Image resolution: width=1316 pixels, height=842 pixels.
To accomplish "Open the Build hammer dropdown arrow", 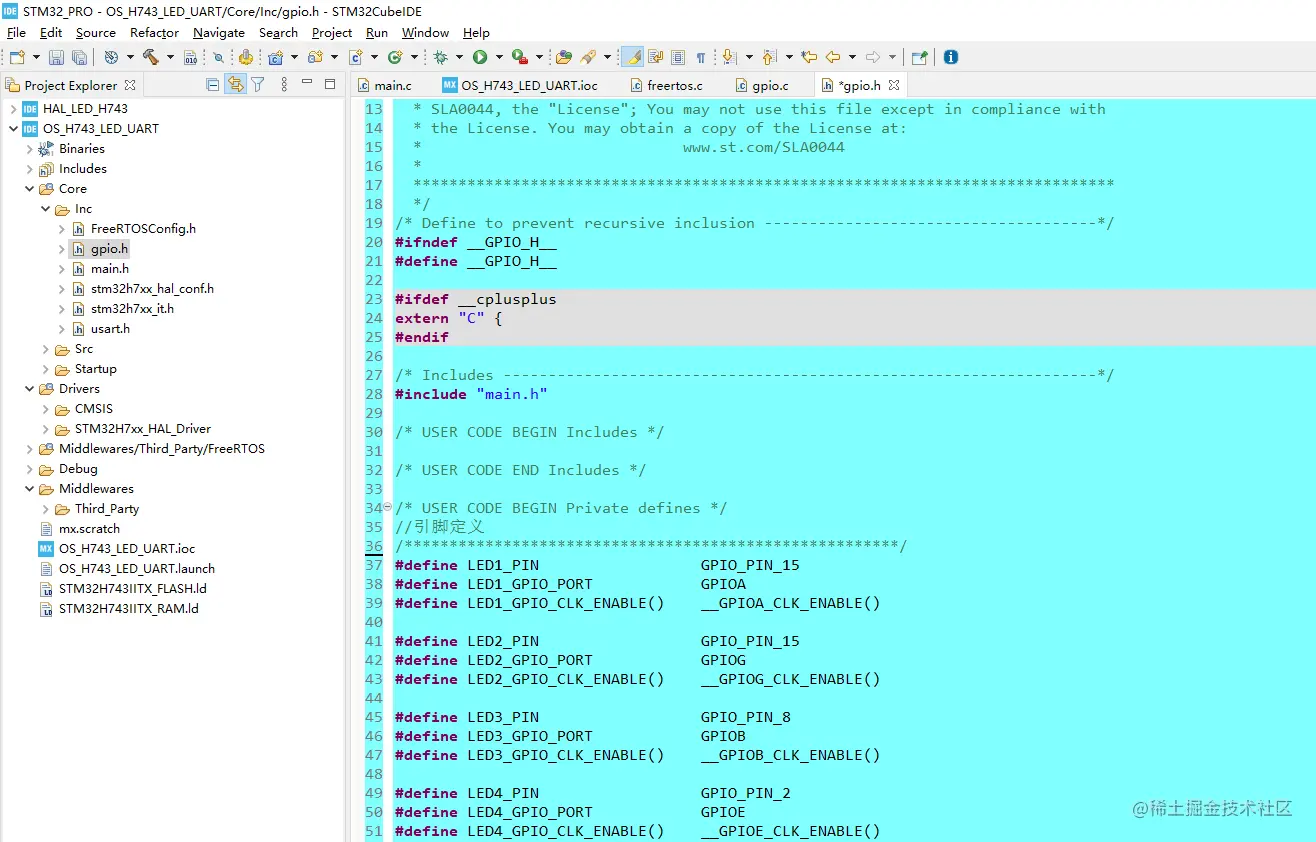I will pyautogui.click(x=170, y=58).
